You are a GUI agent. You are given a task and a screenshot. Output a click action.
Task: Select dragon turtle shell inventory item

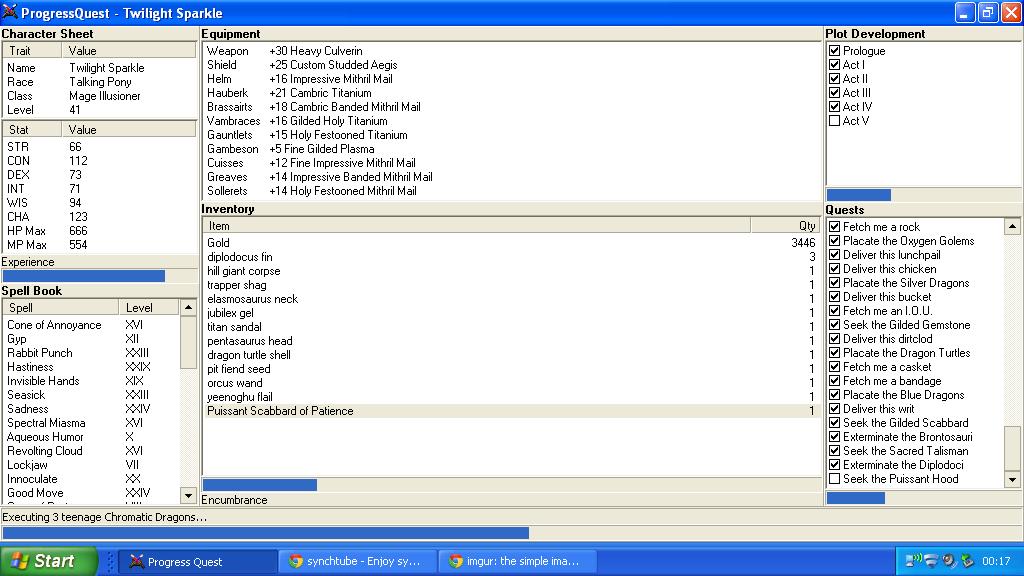[x=511, y=355]
